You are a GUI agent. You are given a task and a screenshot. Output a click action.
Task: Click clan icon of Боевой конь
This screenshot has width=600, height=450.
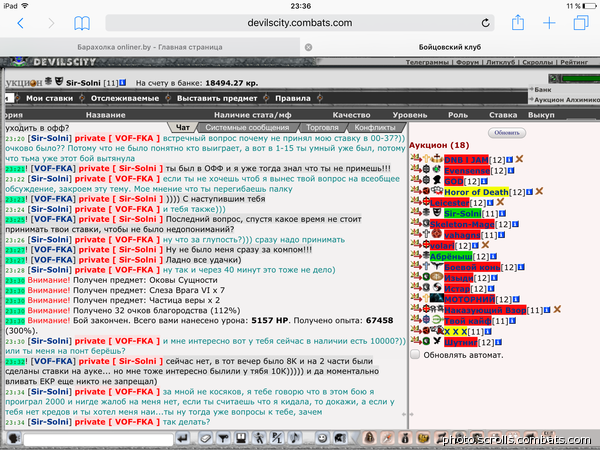[x=437, y=266]
